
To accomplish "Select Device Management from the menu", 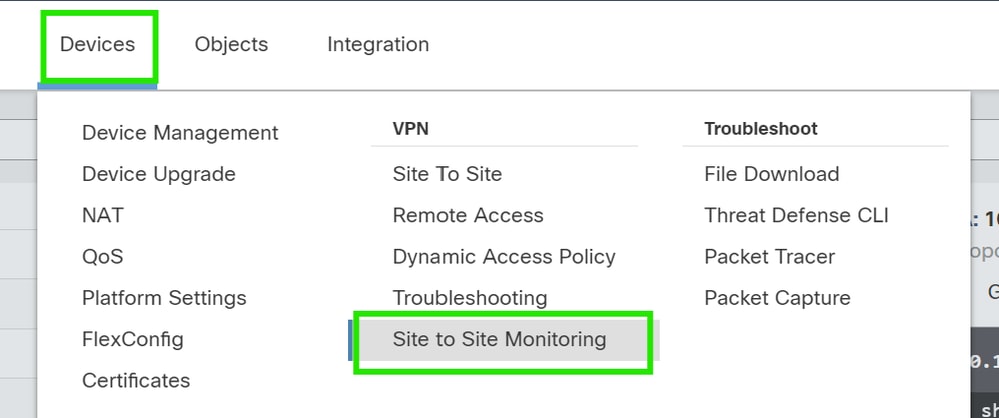I will click(x=180, y=133).
